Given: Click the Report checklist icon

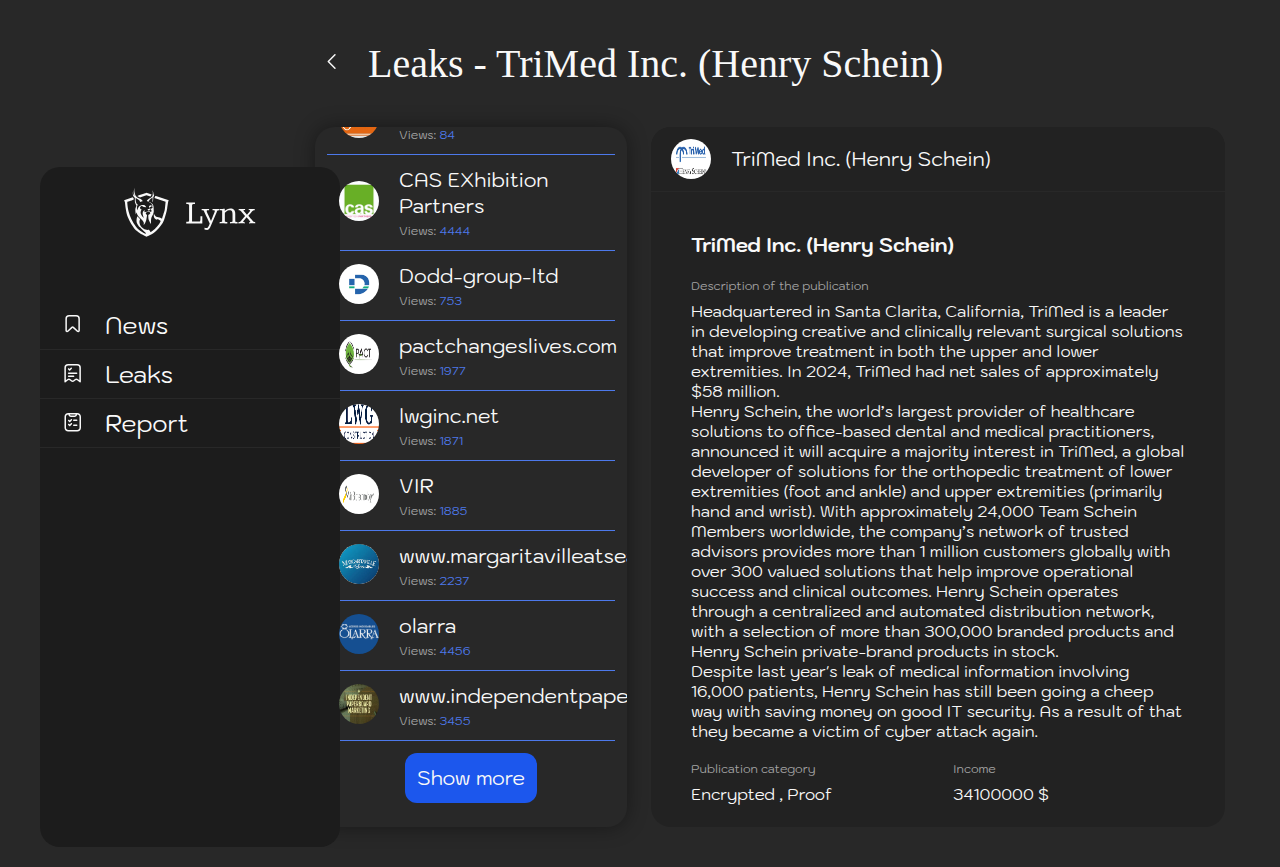Looking at the screenshot, I should click(73, 423).
